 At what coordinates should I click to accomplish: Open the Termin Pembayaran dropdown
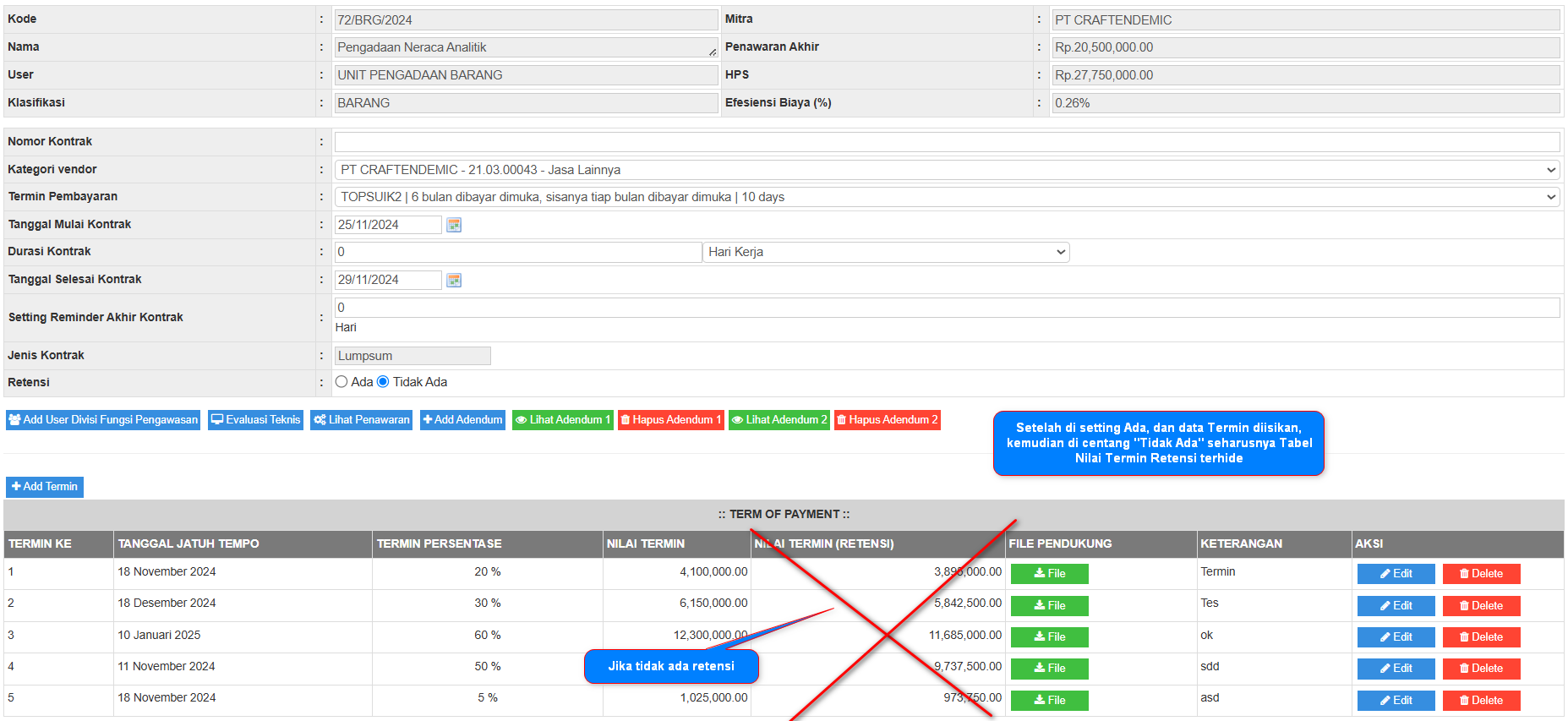click(947, 197)
